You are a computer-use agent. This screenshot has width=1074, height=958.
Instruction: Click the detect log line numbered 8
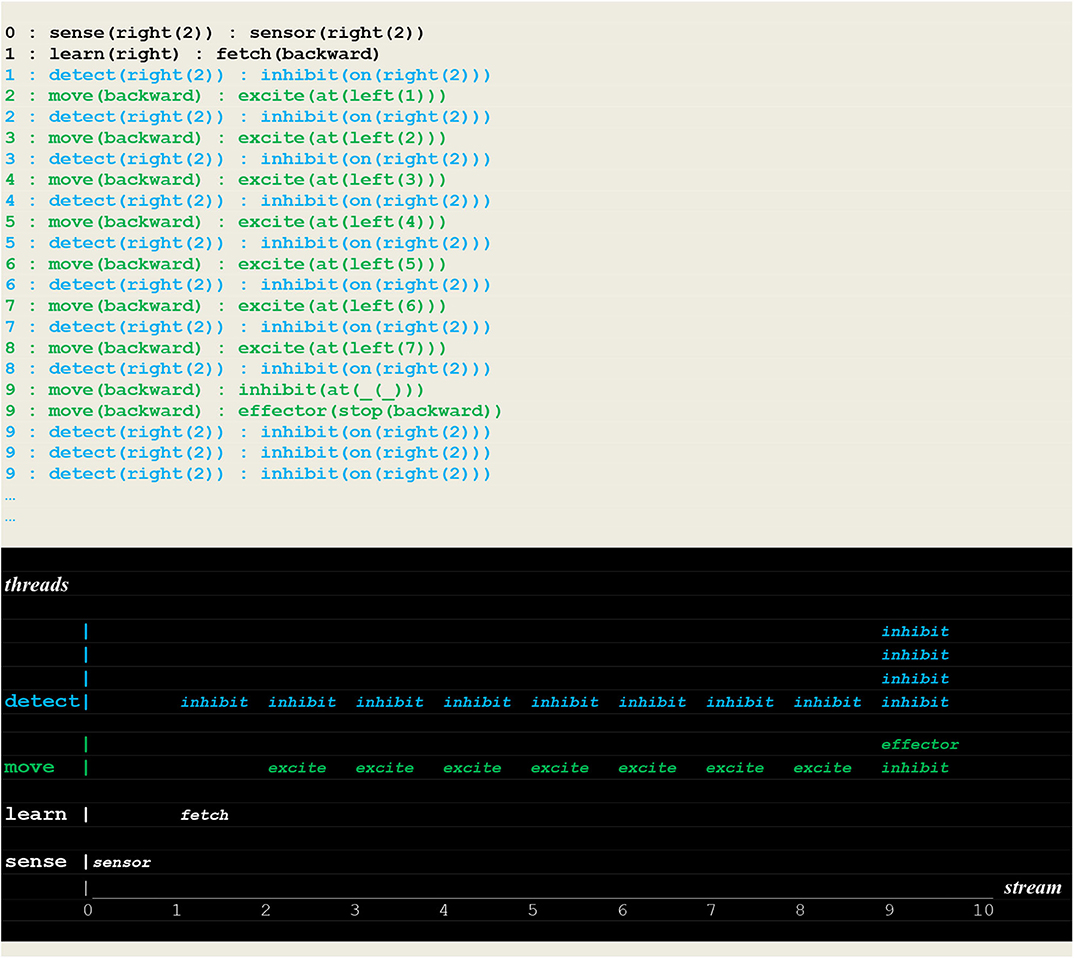(248, 369)
